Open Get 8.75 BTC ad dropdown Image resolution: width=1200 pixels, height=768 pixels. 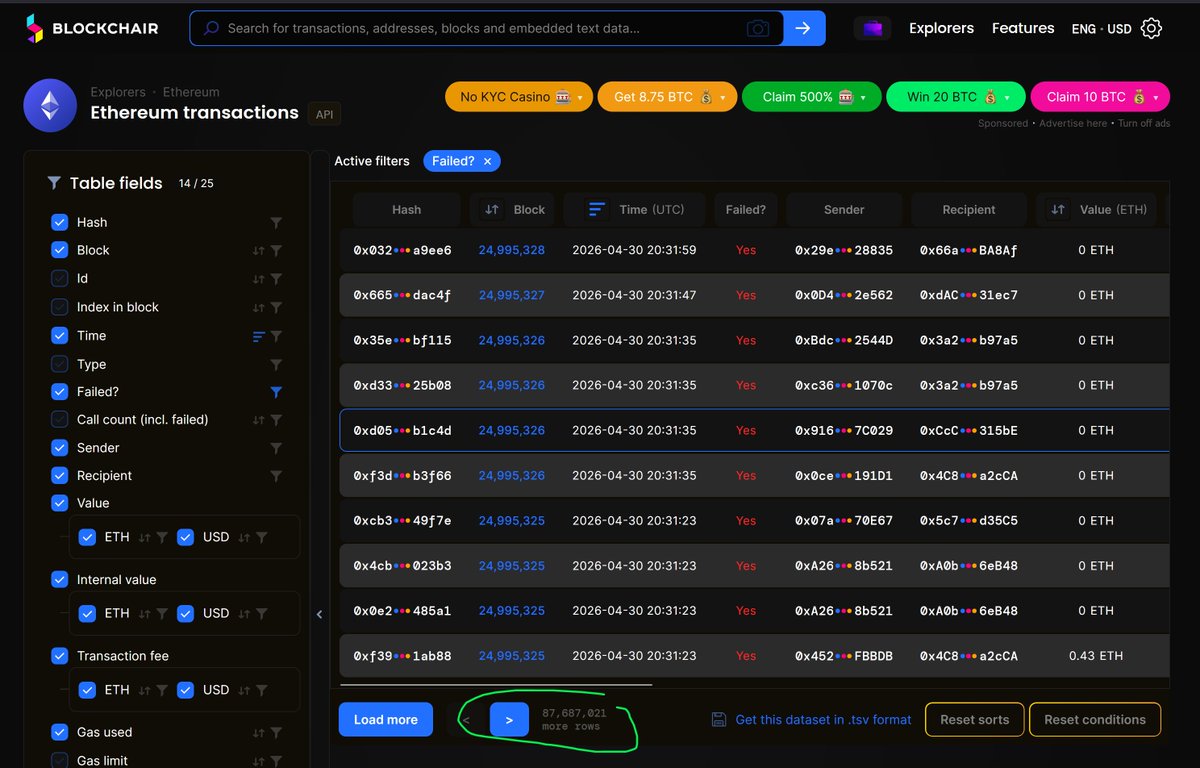point(667,97)
